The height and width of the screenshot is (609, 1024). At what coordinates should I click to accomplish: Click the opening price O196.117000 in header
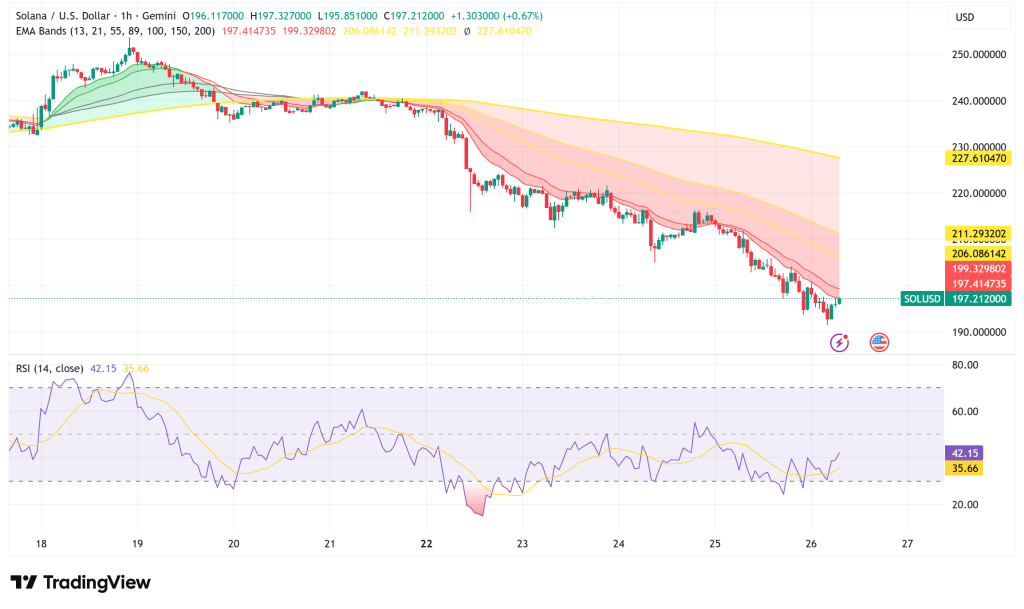tap(213, 16)
